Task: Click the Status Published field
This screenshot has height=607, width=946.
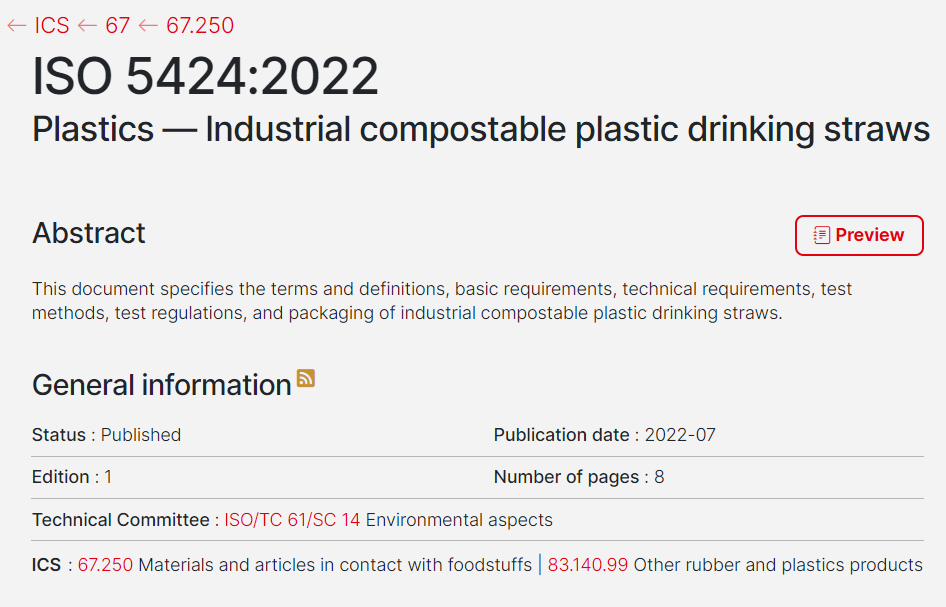Action: (x=107, y=435)
